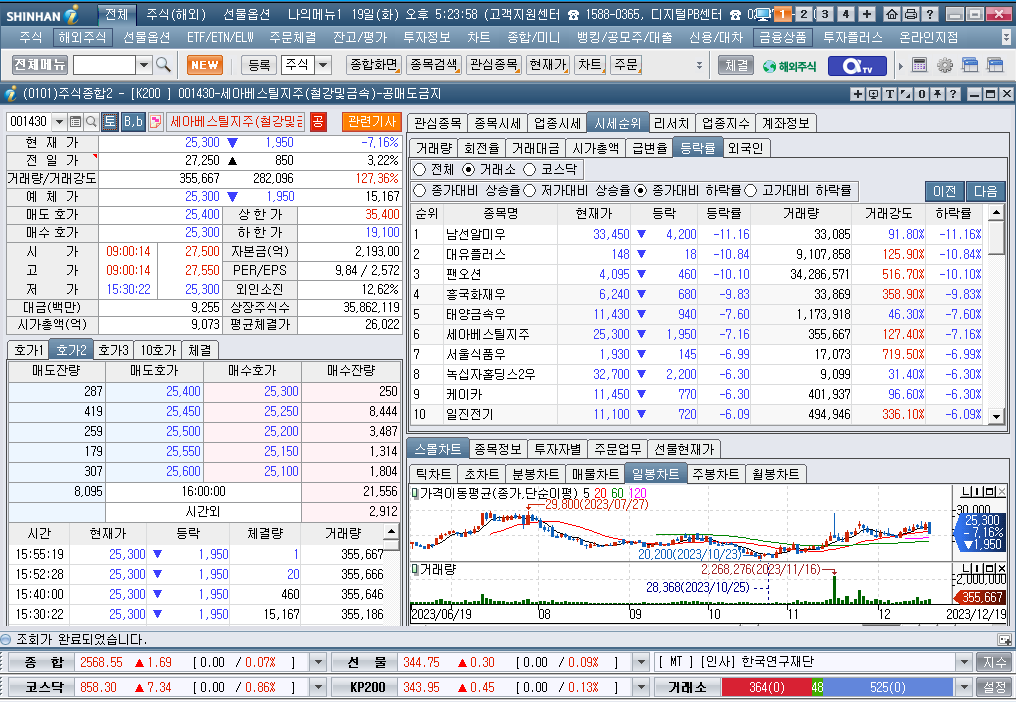Open the calculator icon in top toolbar

[919, 65]
